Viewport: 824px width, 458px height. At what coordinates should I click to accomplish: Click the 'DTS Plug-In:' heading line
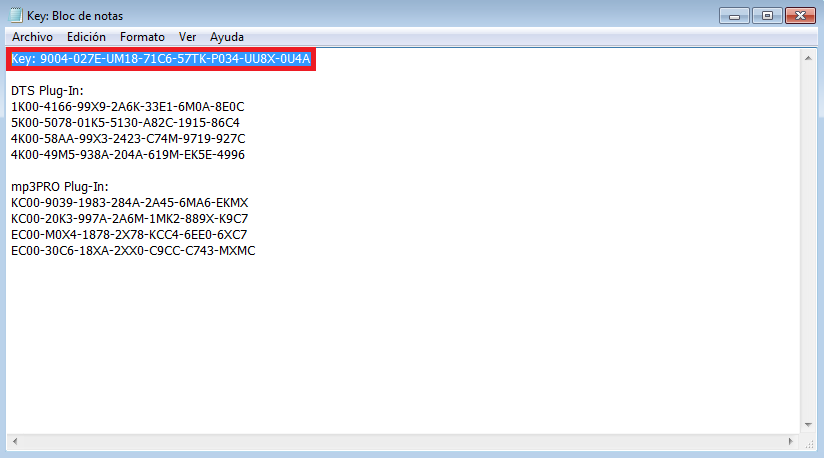[x=47, y=91]
